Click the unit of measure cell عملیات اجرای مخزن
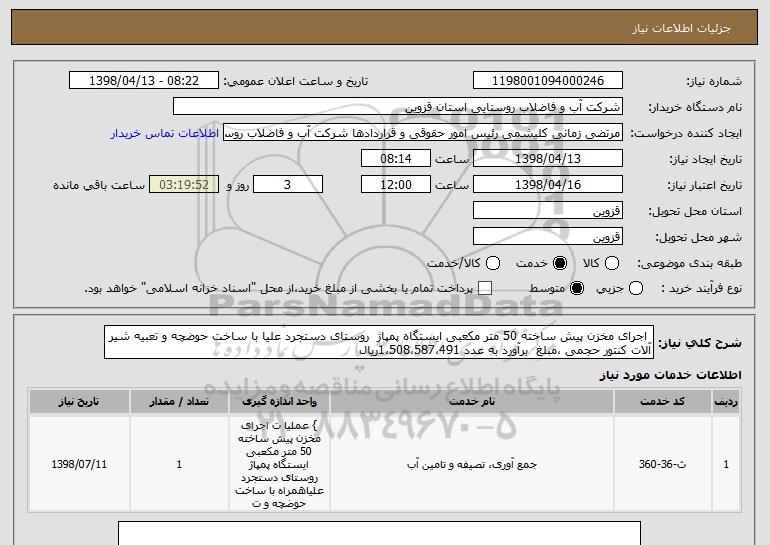Viewport: 770px width, 545px height. (x=279, y=464)
